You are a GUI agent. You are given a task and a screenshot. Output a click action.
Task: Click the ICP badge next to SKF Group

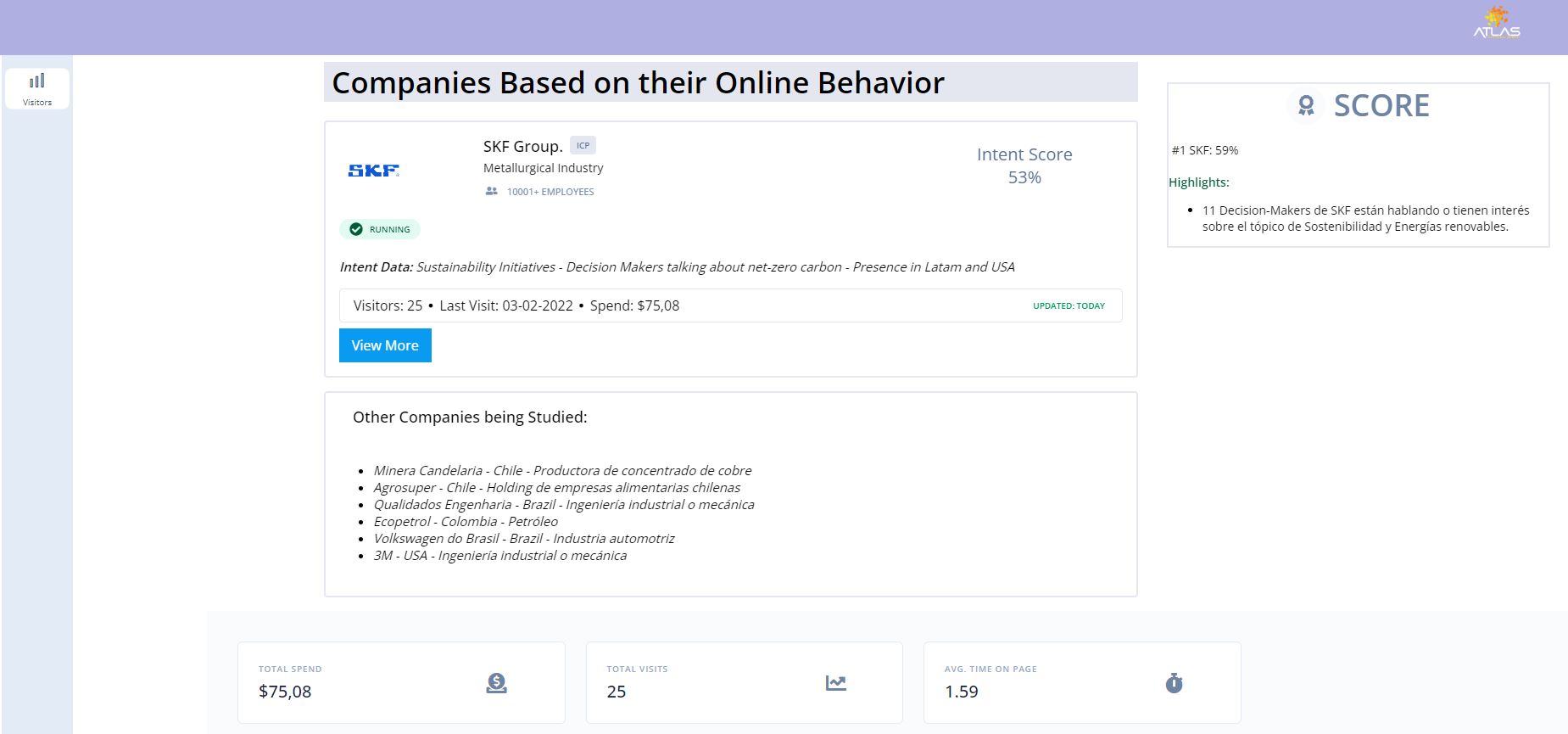(583, 145)
